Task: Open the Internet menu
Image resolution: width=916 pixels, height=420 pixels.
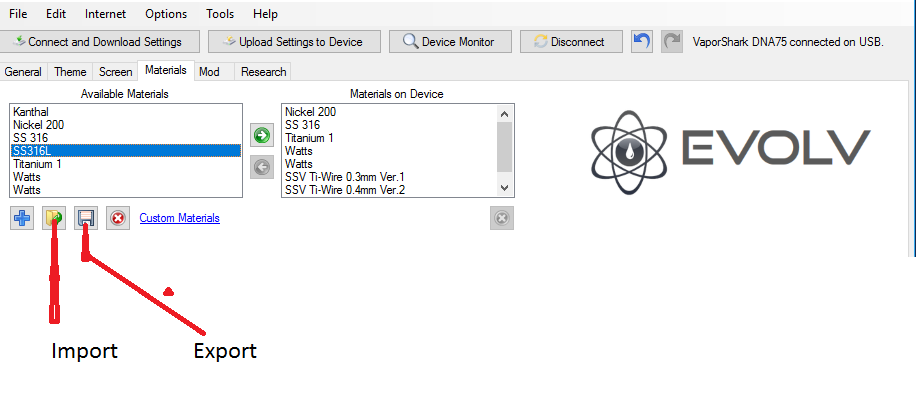Action: coord(105,14)
